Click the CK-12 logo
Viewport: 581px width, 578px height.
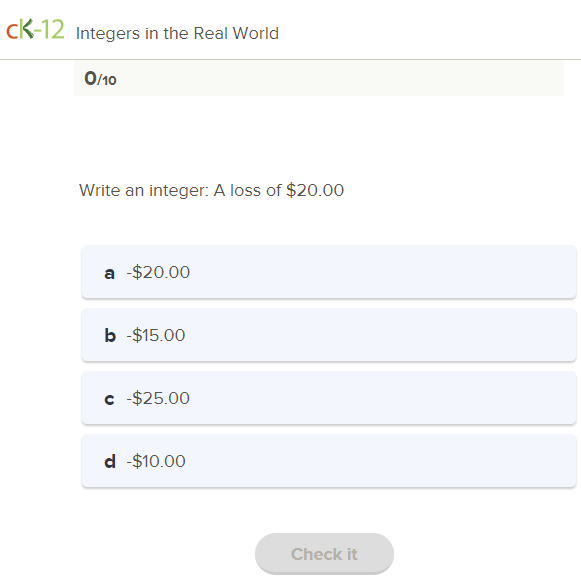[x=35, y=29]
